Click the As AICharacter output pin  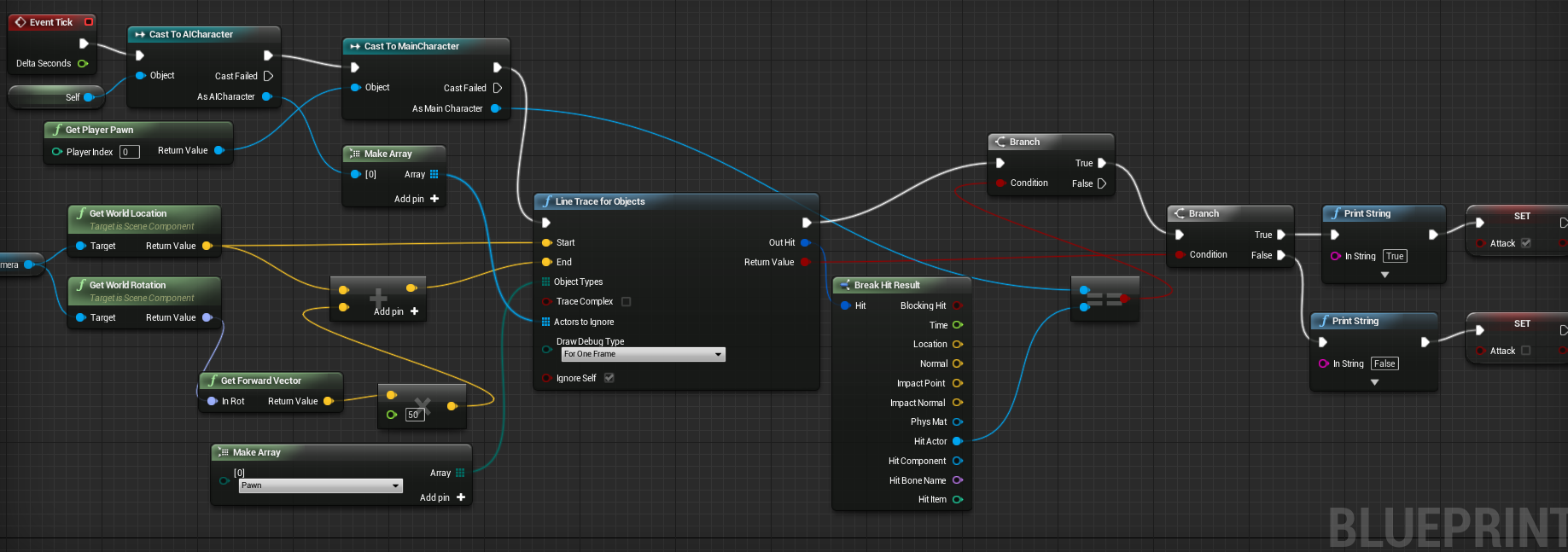(x=266, y=96)
